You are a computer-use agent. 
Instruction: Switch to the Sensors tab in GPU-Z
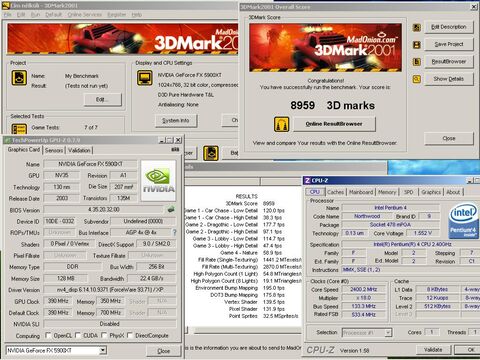54,150
